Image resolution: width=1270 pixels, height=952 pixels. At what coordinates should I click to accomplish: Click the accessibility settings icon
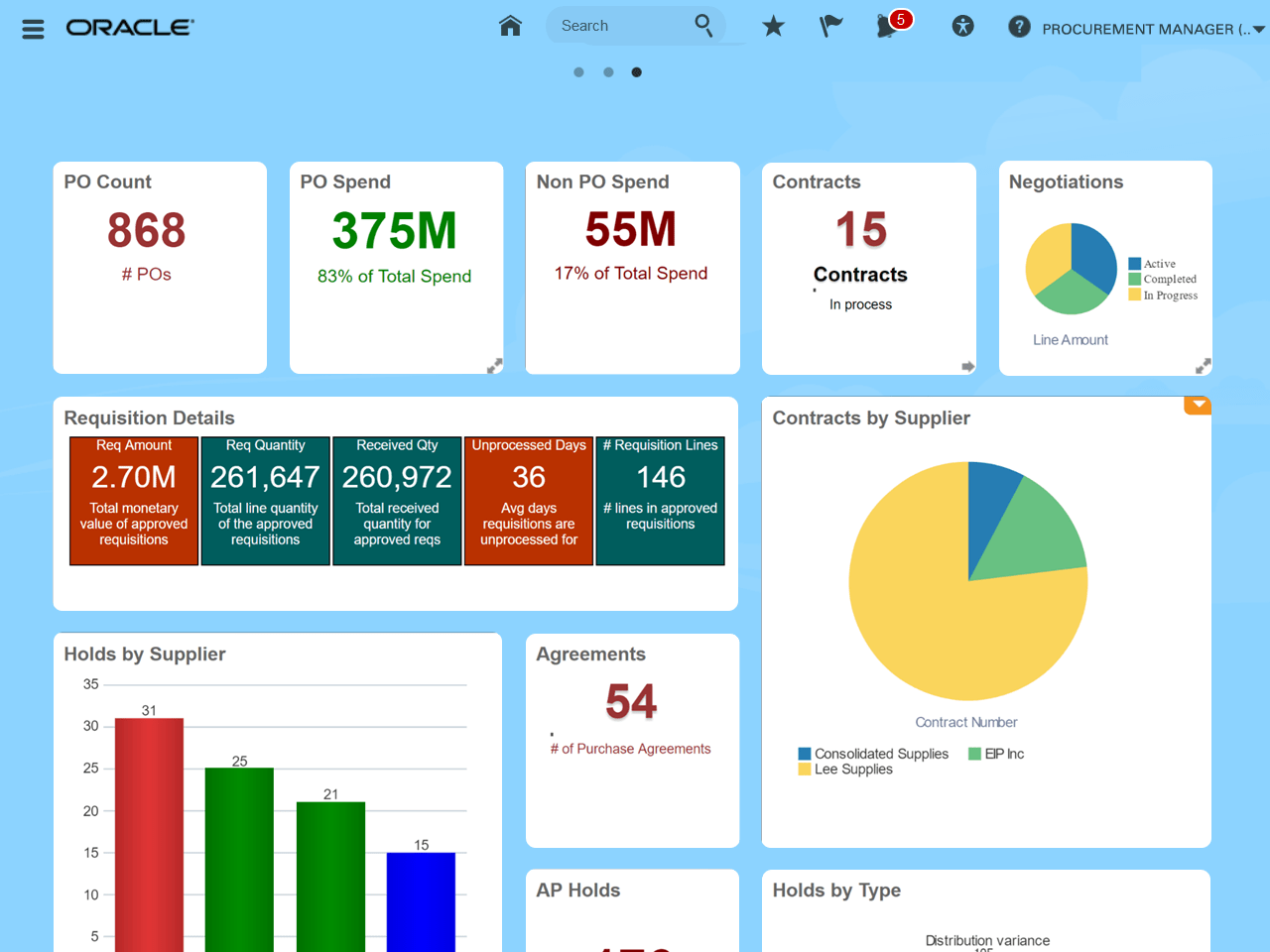962,27
